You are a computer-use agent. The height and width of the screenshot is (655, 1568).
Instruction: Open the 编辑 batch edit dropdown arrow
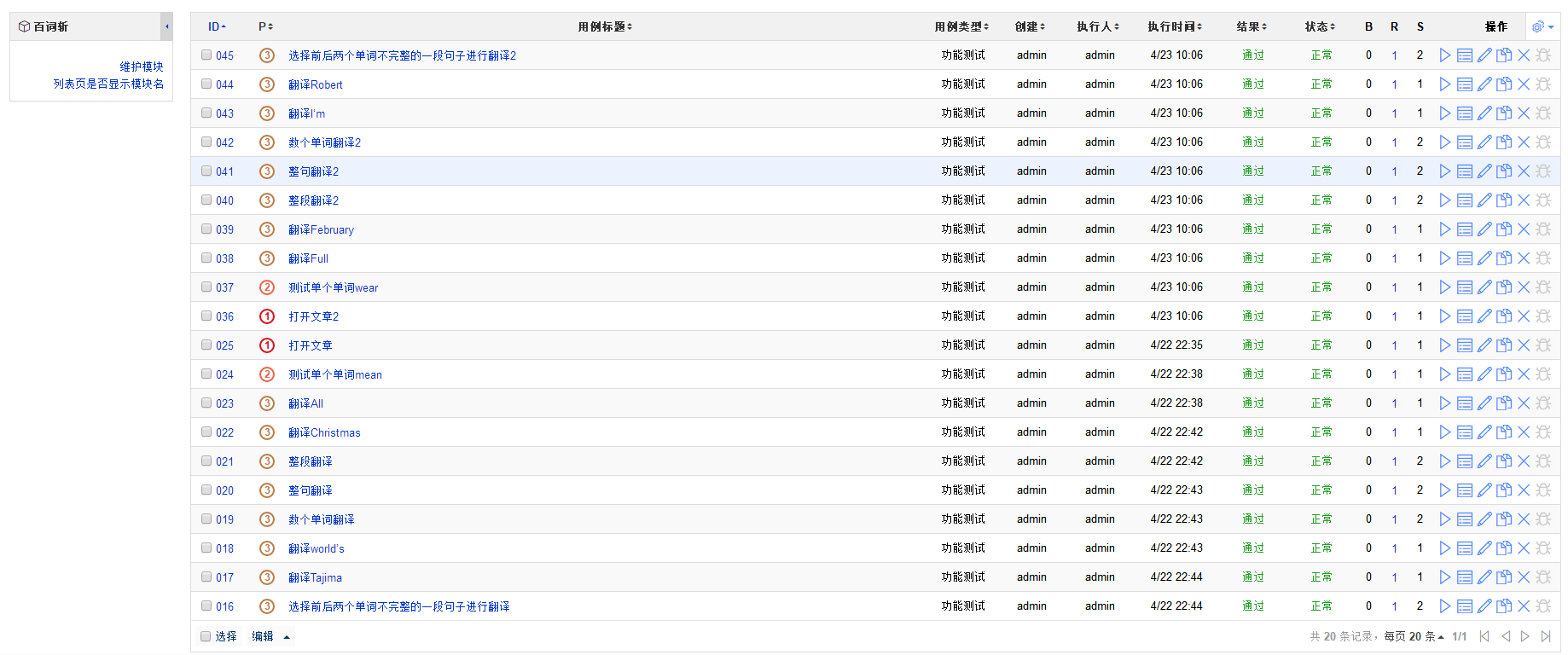point(287,637)
